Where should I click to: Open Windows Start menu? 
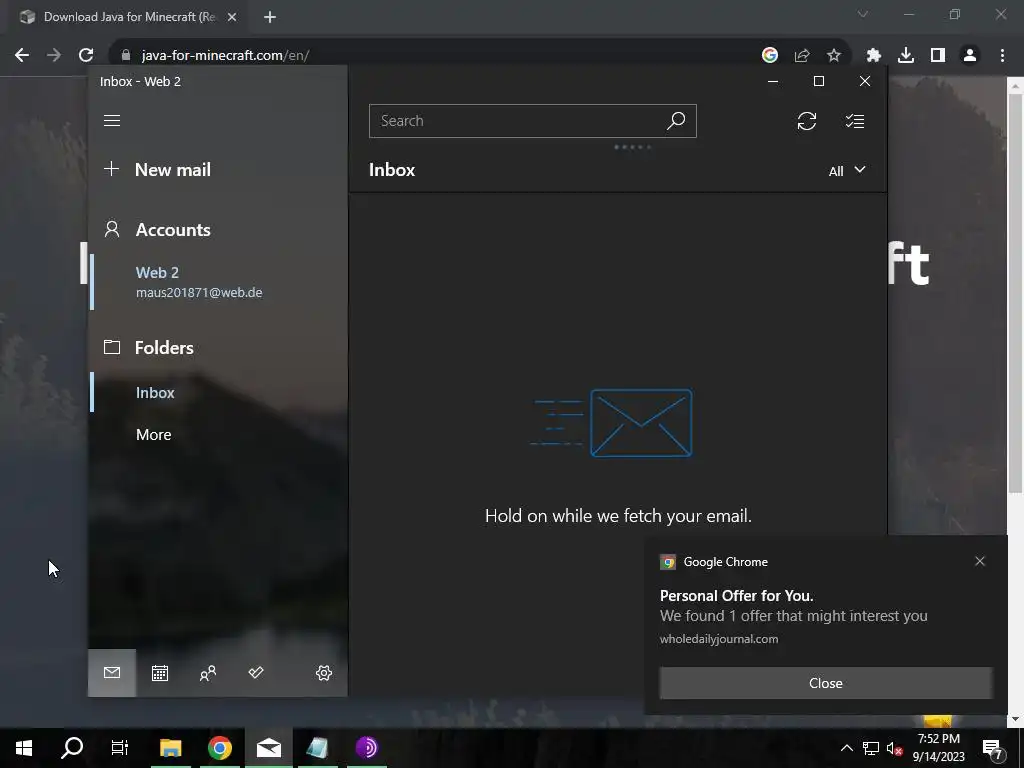24,748
